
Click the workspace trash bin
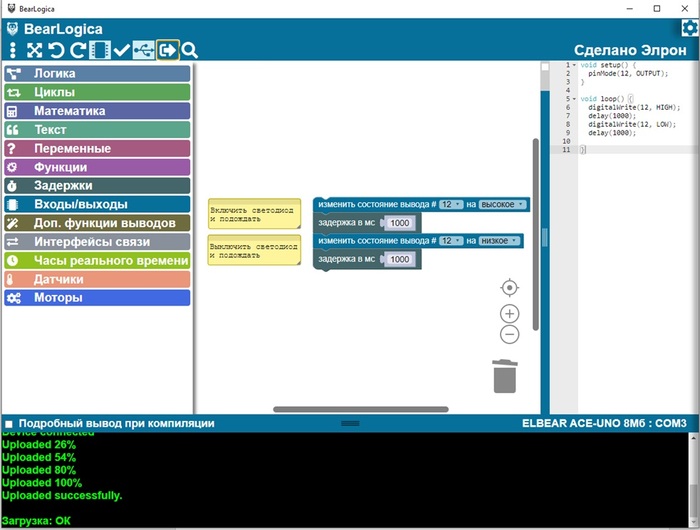(x=505, y=376)
